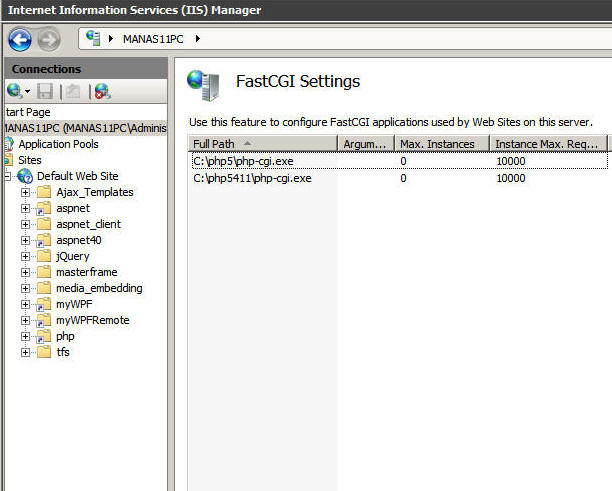Click the Ajax_Templates folder icon

point(44,192)
